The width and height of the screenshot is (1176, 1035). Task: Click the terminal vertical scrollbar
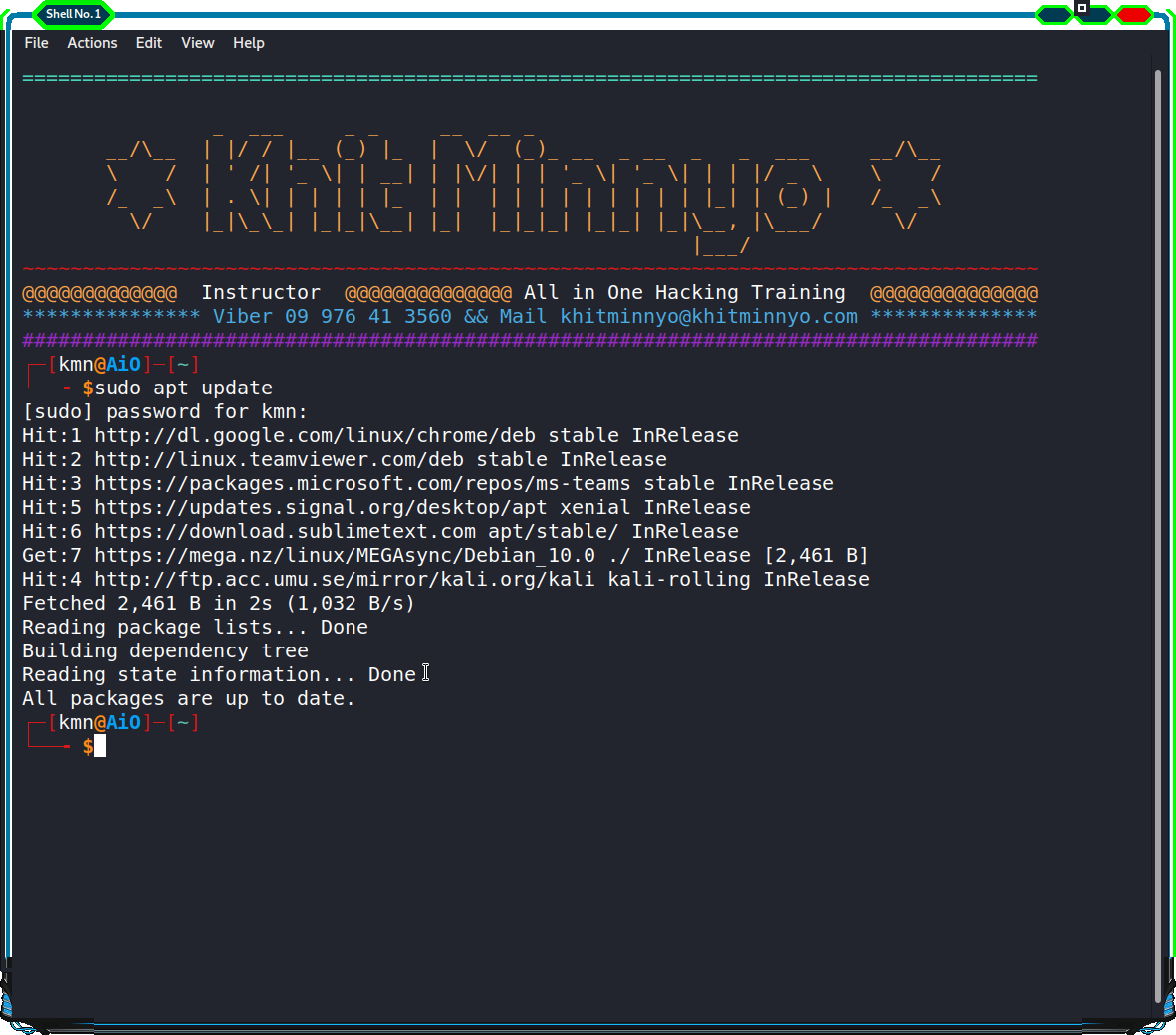pyautogui.click(x=1158, y=536)
